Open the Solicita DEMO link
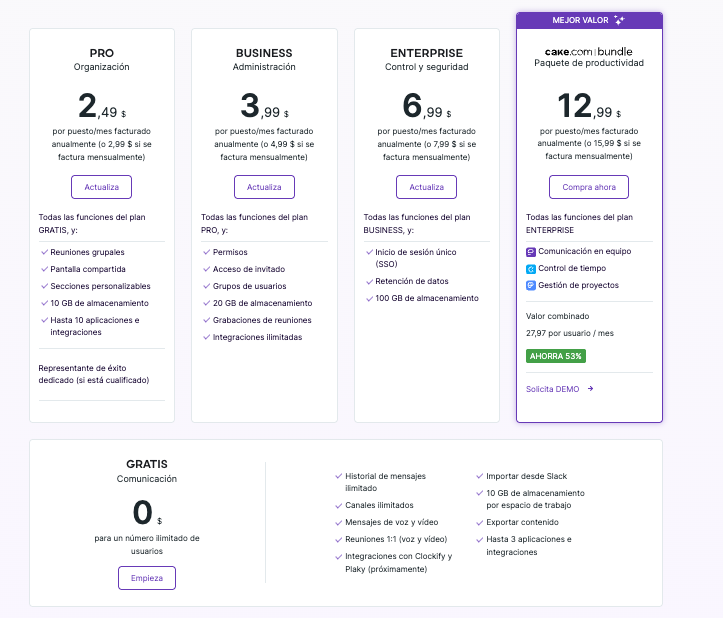The width and height of the screenshot is (723, 618). tap(553, 389)
